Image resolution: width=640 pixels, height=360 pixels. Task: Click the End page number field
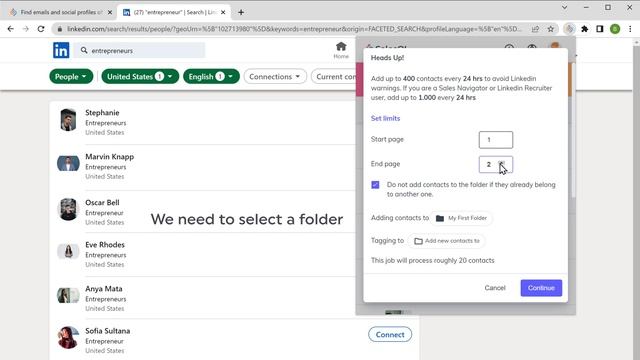tap(496, 164)
